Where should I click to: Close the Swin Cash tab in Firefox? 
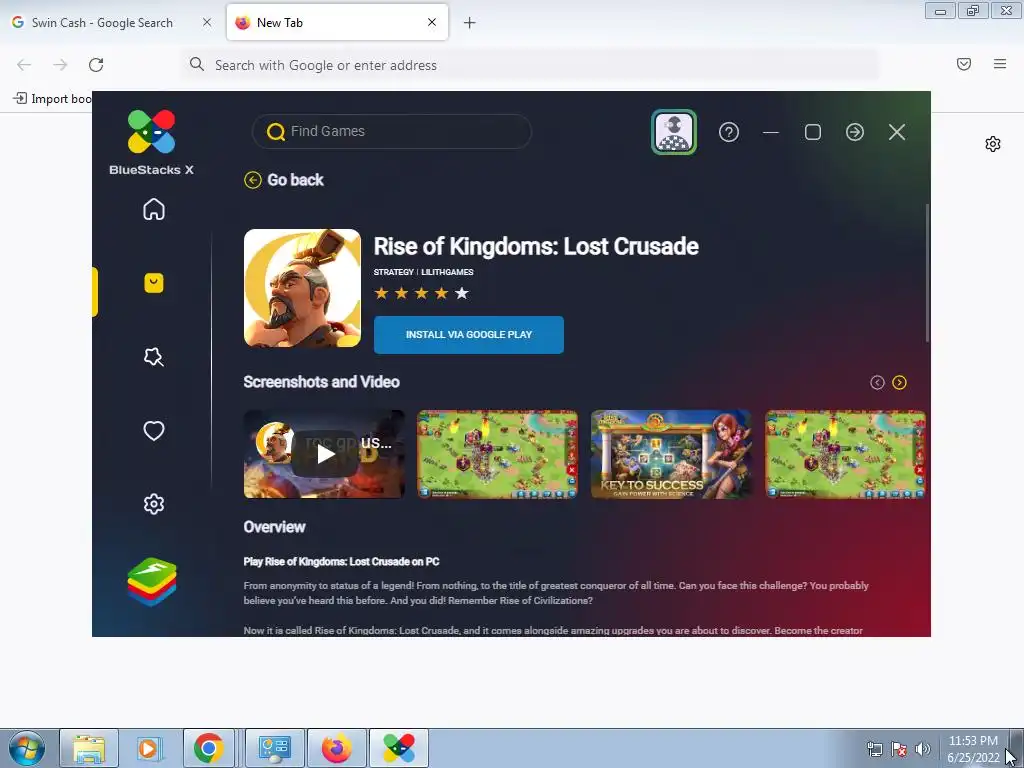[207, 22]
